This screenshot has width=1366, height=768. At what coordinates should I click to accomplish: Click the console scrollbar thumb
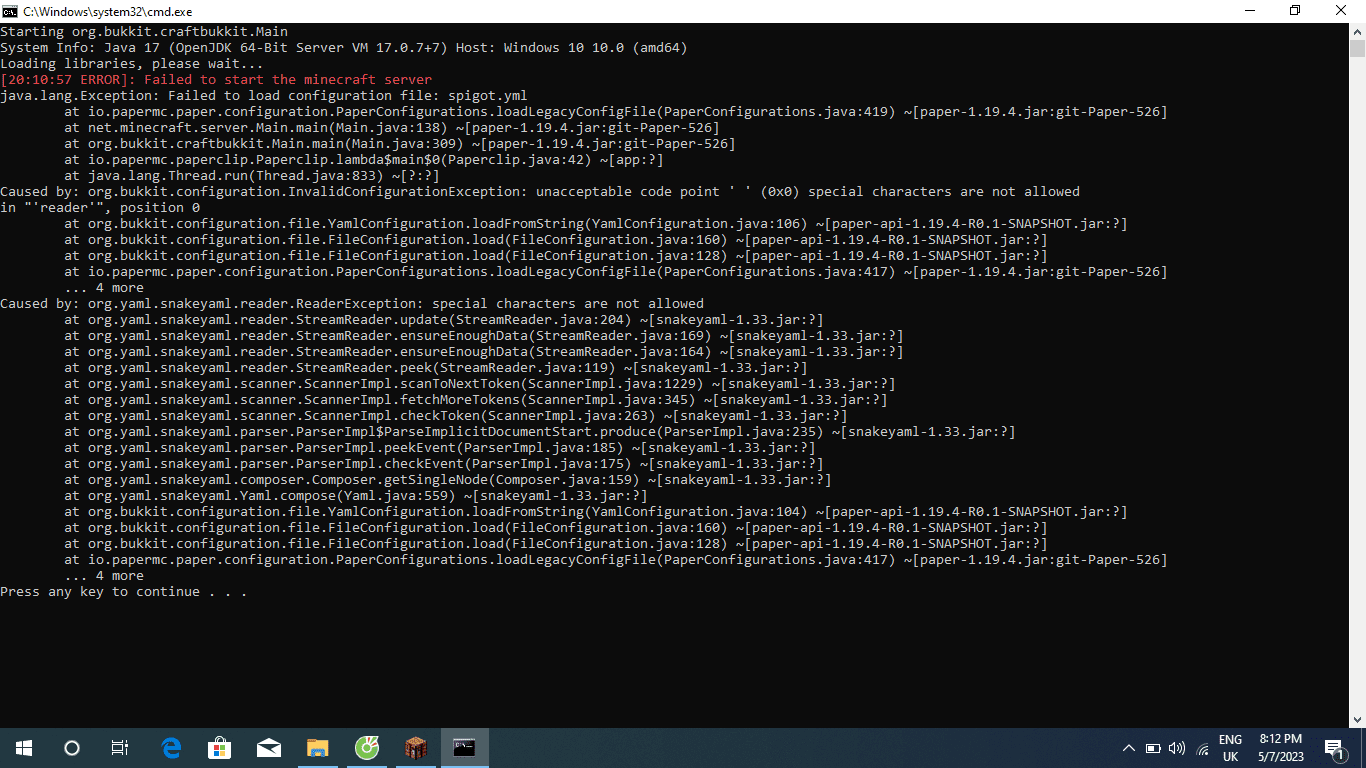pyautogui.click(x=1357, y=49)
